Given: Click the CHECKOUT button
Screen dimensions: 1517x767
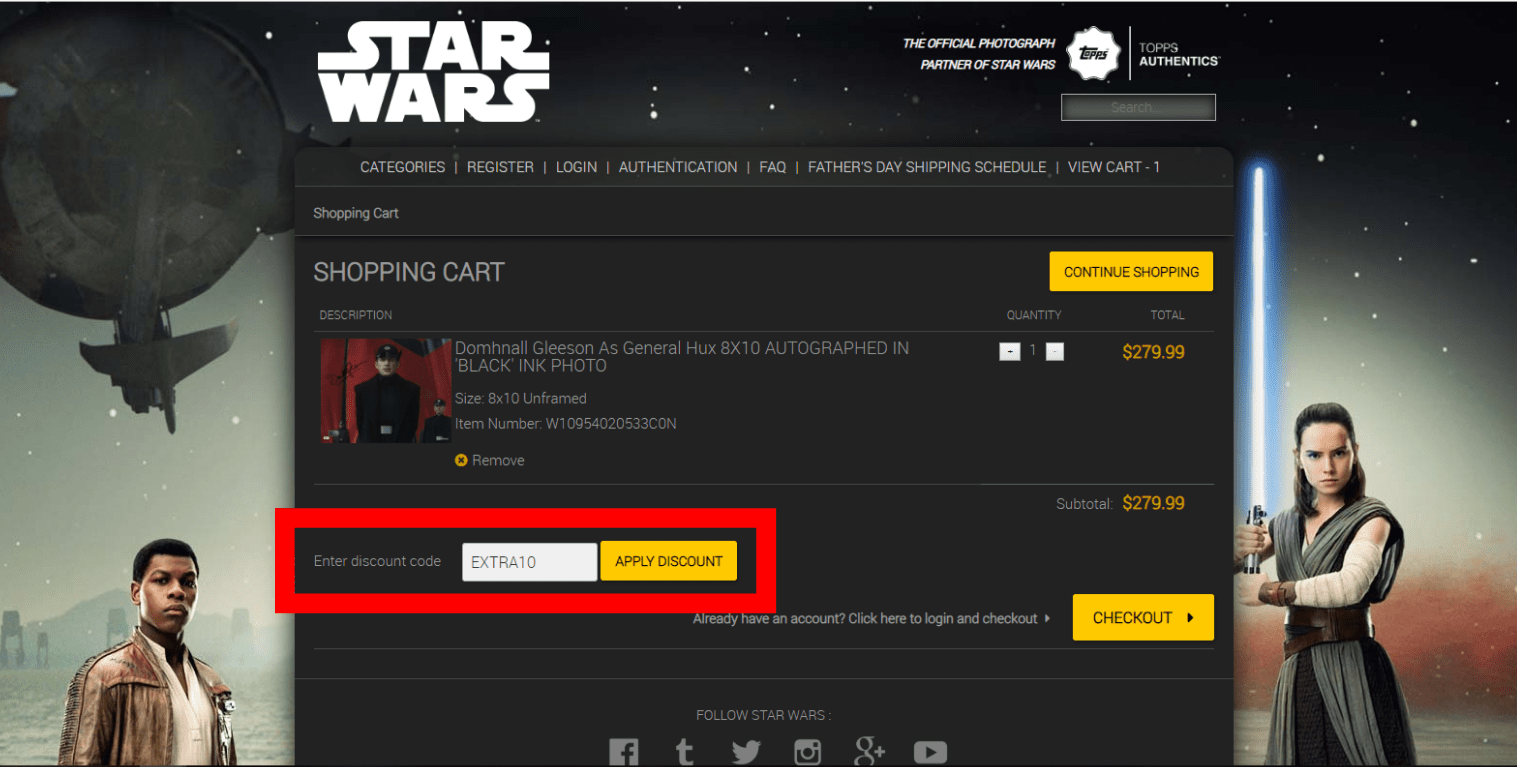Looking at the screenshot, I should coord(1143,617).
